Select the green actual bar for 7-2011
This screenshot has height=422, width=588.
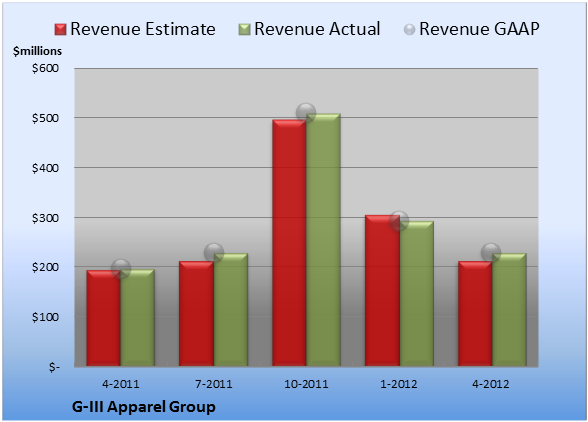[x=231, y=309]
